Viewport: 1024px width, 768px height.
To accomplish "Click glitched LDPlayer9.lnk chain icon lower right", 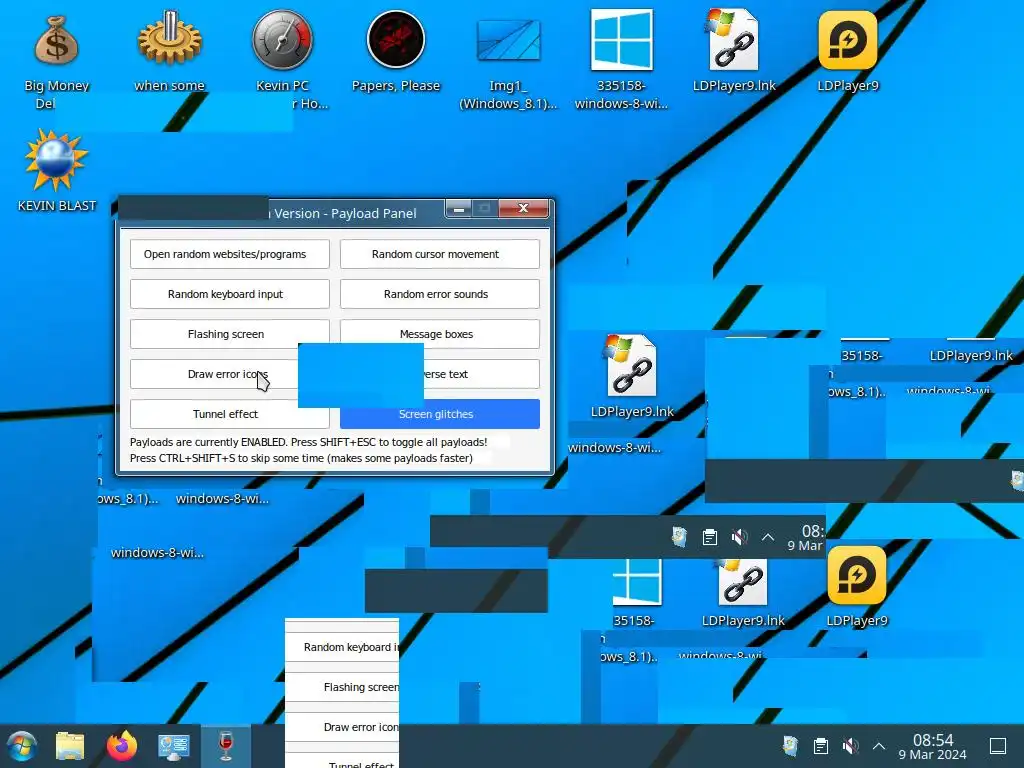I will [x=743, y=583].
